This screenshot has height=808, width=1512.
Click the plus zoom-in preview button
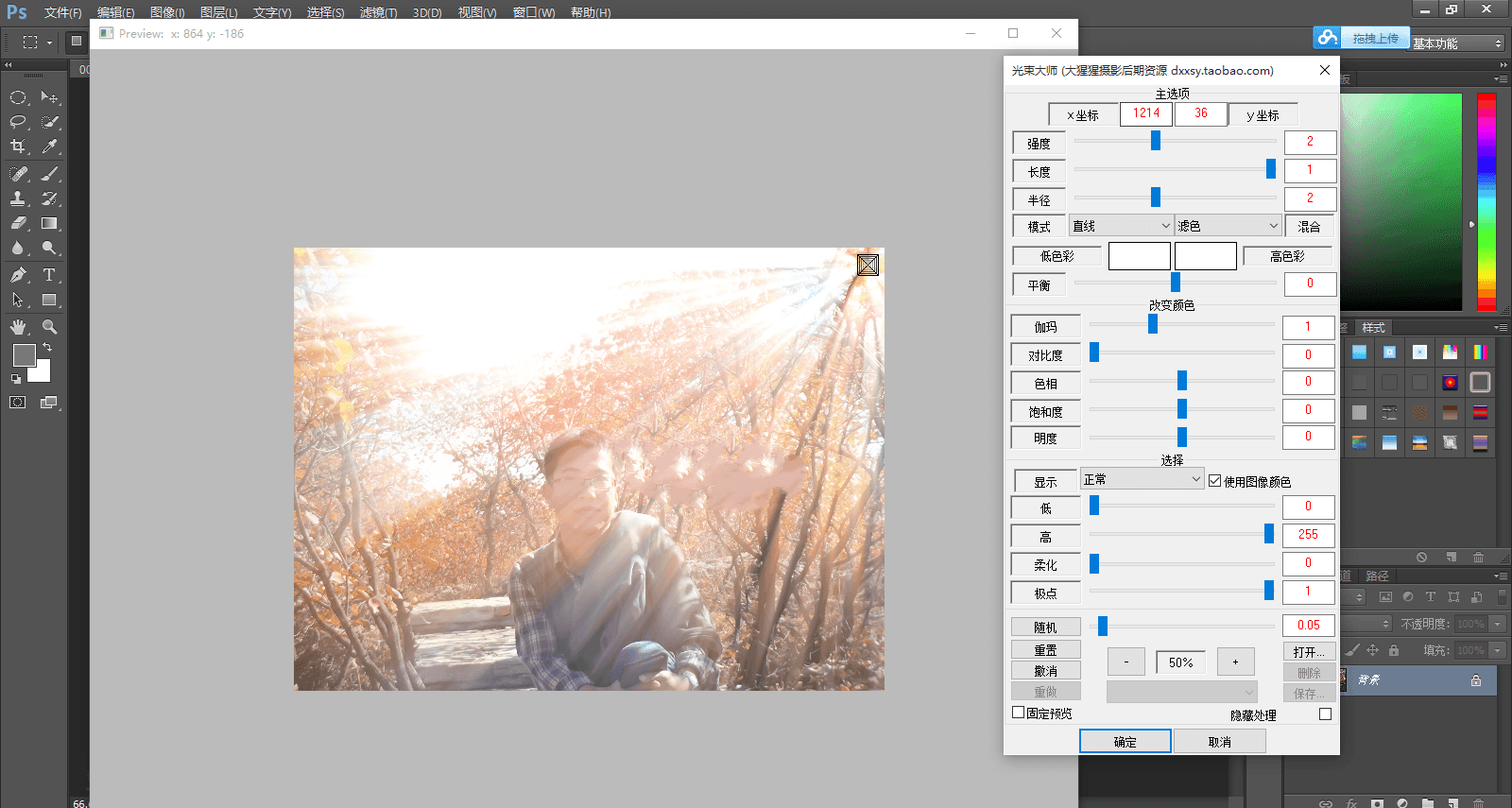pos(1235,662)
